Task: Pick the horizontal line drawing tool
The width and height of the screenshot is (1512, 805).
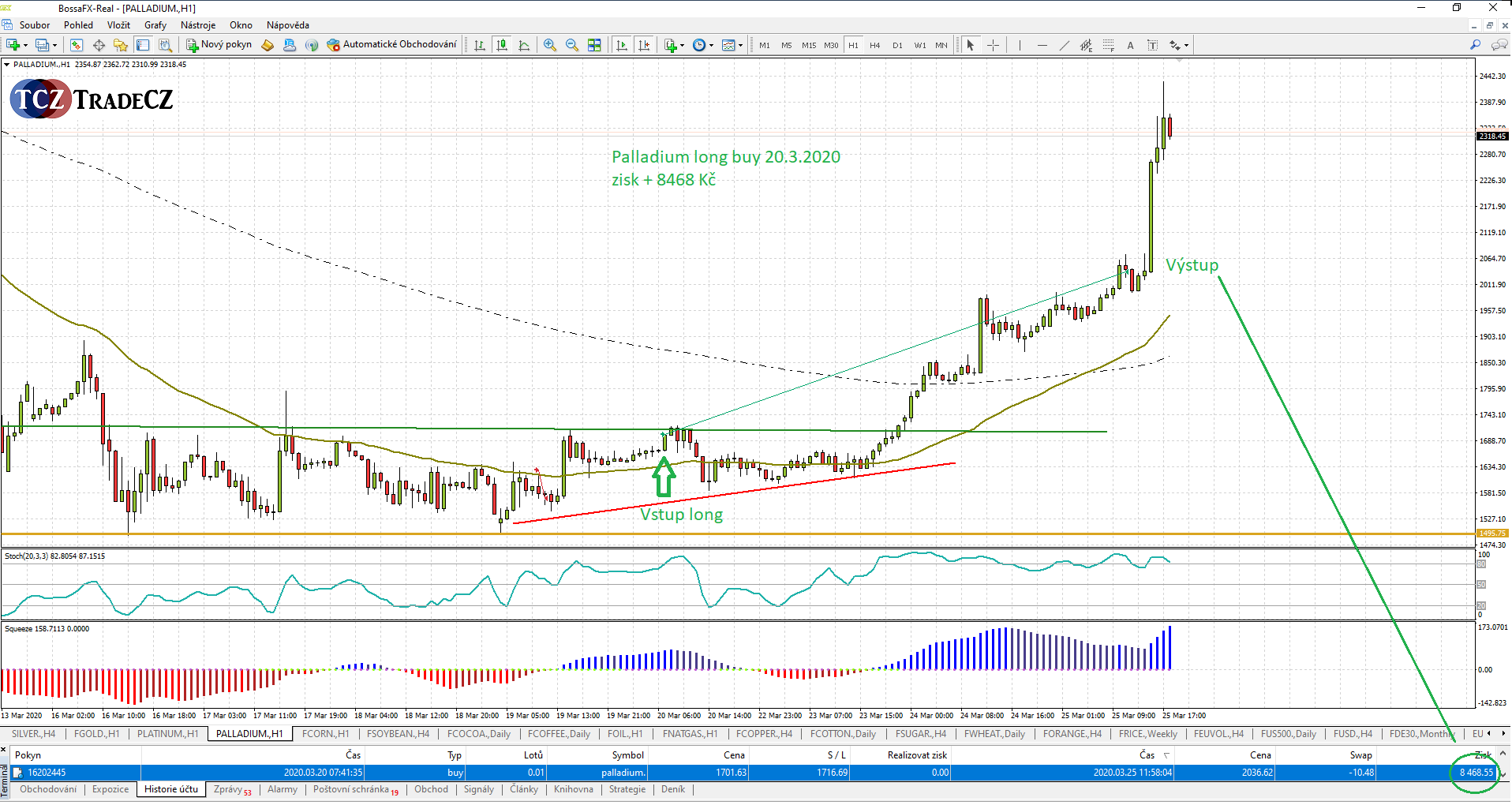Action: click(1042, 45)
